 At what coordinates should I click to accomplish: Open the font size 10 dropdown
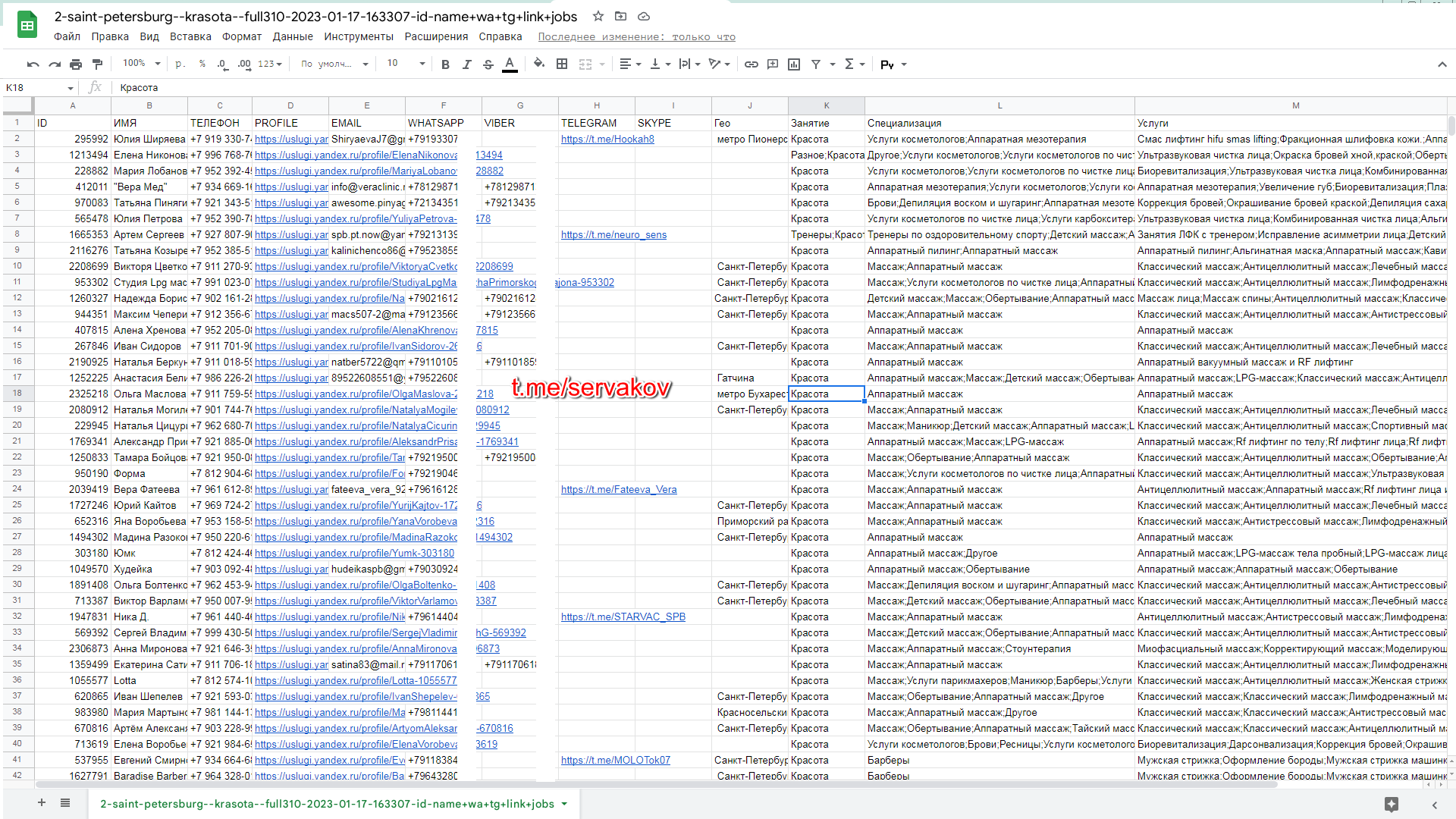[406, 64]
